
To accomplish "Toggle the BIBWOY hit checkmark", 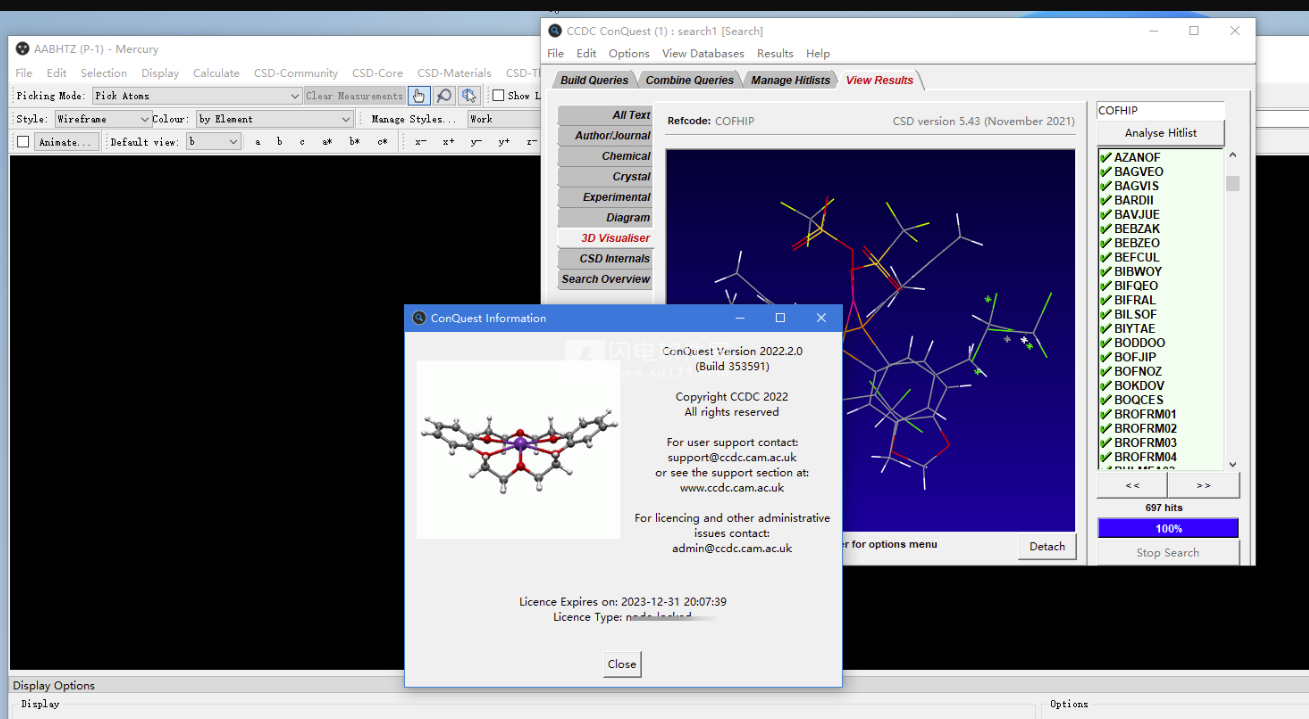I will coord(1106,271).
